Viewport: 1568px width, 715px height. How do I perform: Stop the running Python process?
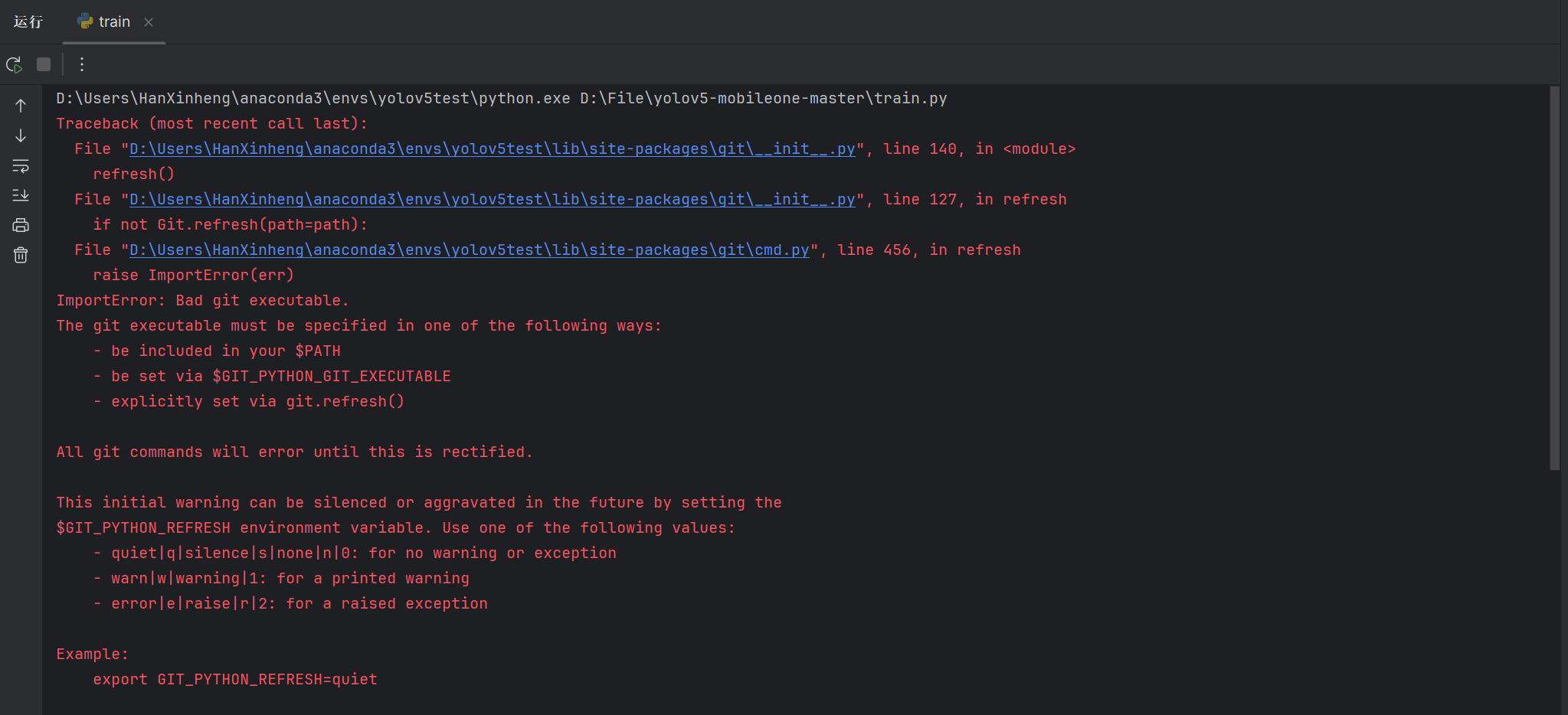click(x=43, y=64)
